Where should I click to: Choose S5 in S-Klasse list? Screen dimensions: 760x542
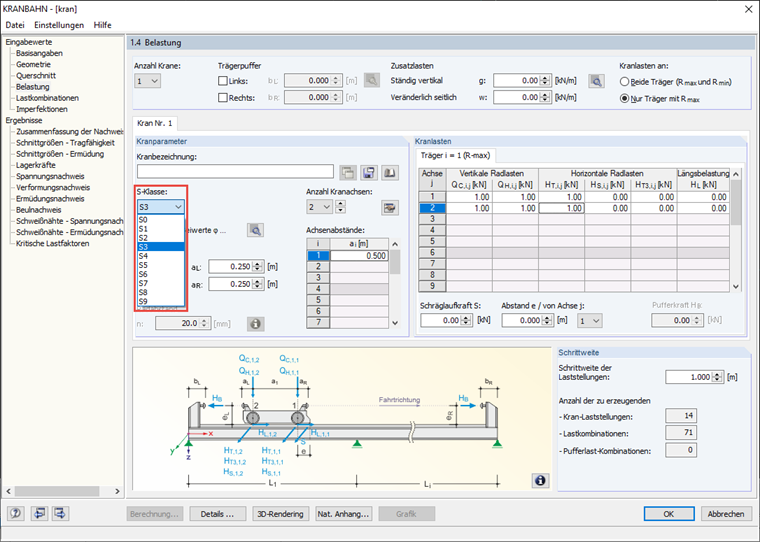click(x=160, y=265)
